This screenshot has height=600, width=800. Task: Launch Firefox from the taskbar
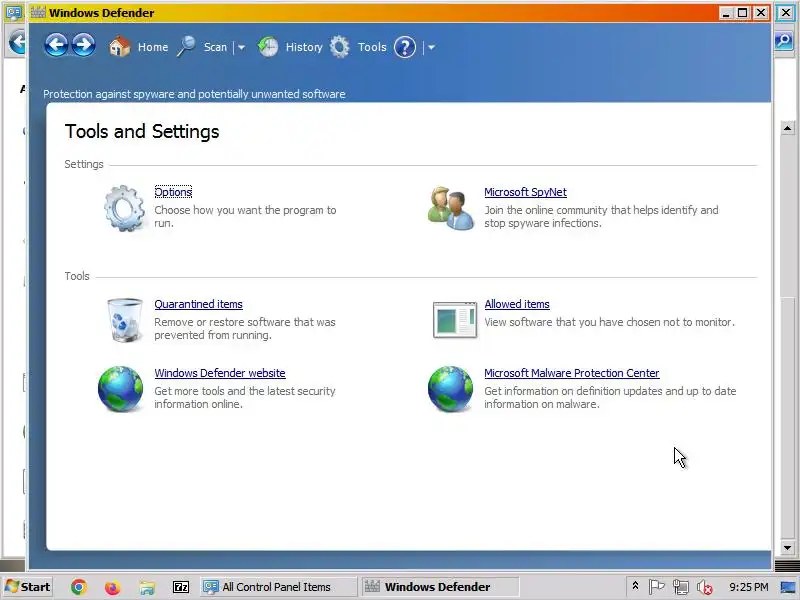(x=112, y=587)
